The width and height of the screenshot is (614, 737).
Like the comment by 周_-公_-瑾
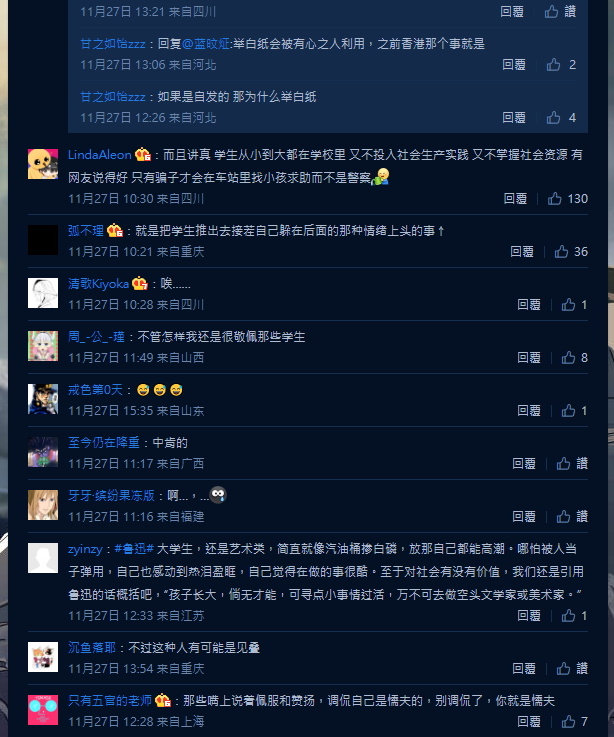coord(568,358)
